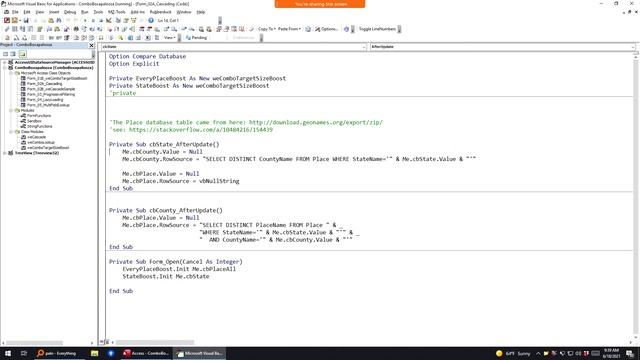Open the Tools menu
The width and height of the screenshot is (640, 360).
[98, 12]
